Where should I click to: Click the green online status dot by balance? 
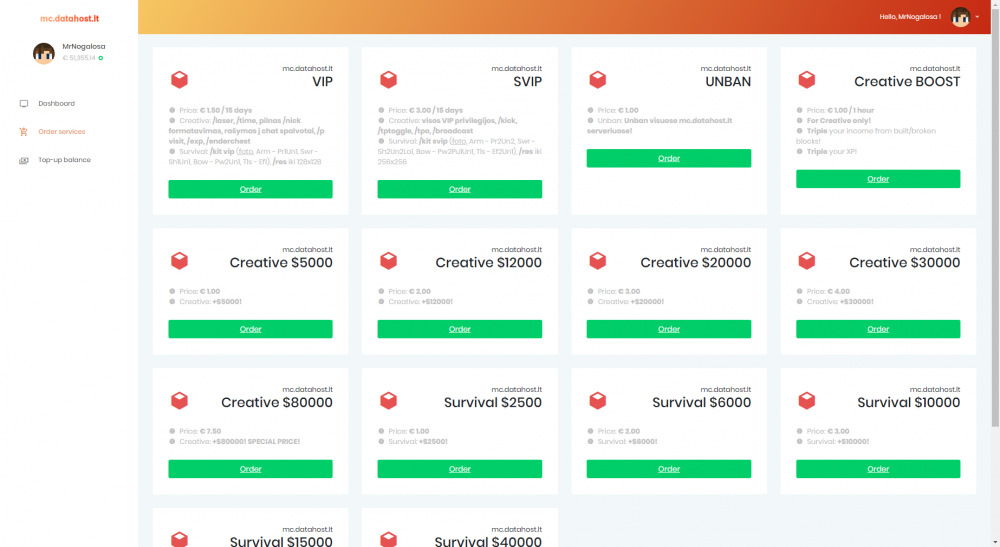101,58
